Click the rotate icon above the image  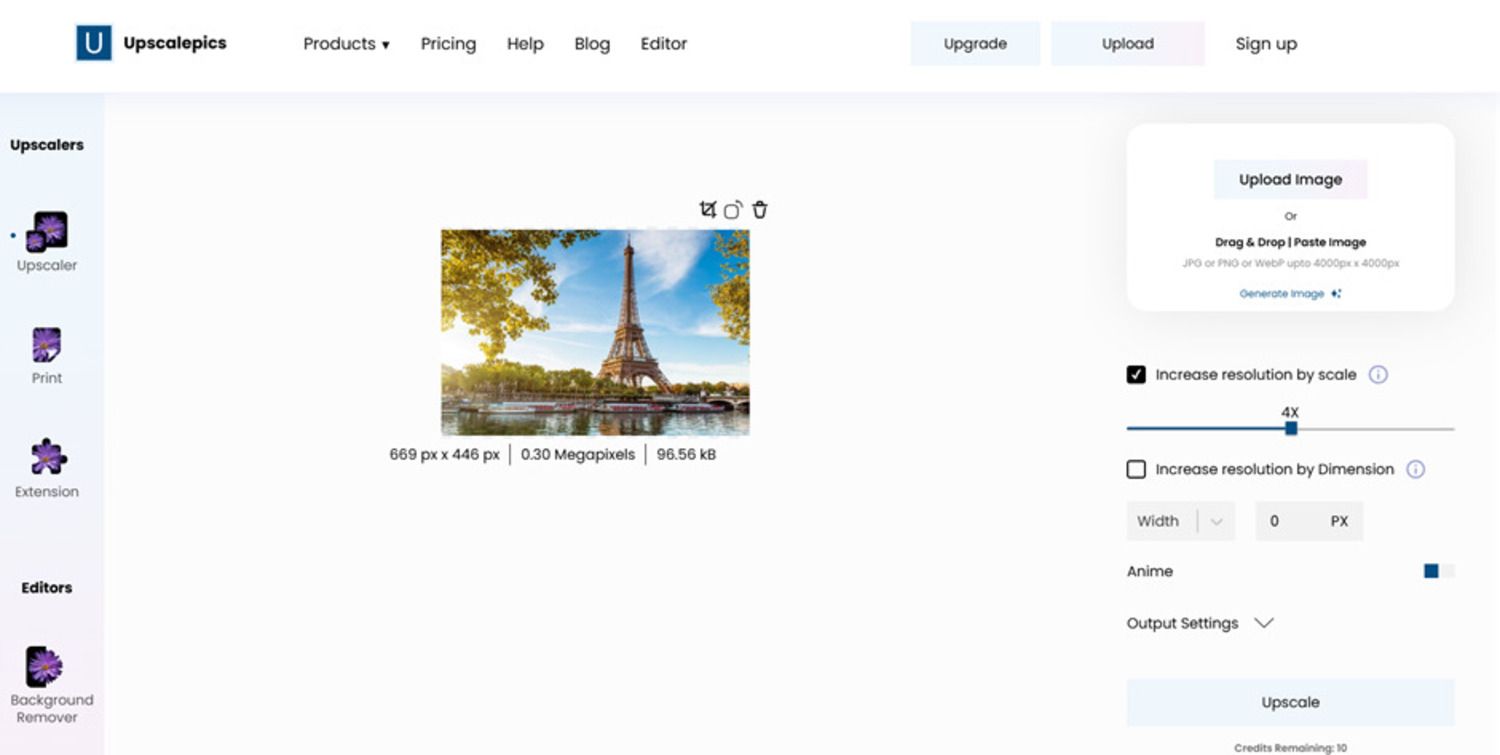pyautogui.click(x=733, y=210)
